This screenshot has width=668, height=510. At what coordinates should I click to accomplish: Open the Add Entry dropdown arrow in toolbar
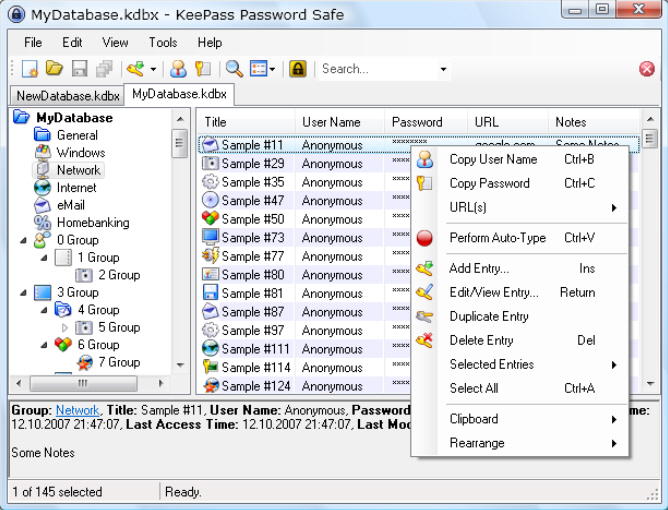pos(153,69)
